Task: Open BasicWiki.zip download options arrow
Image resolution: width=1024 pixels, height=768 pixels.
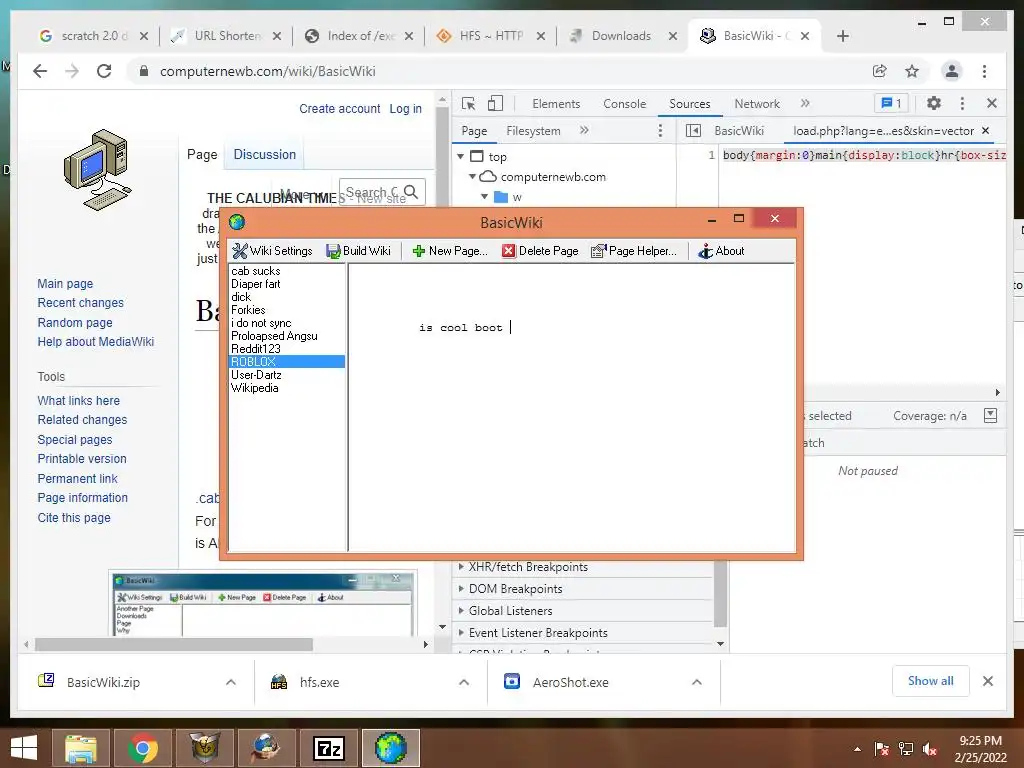Action: pos(231,682)
